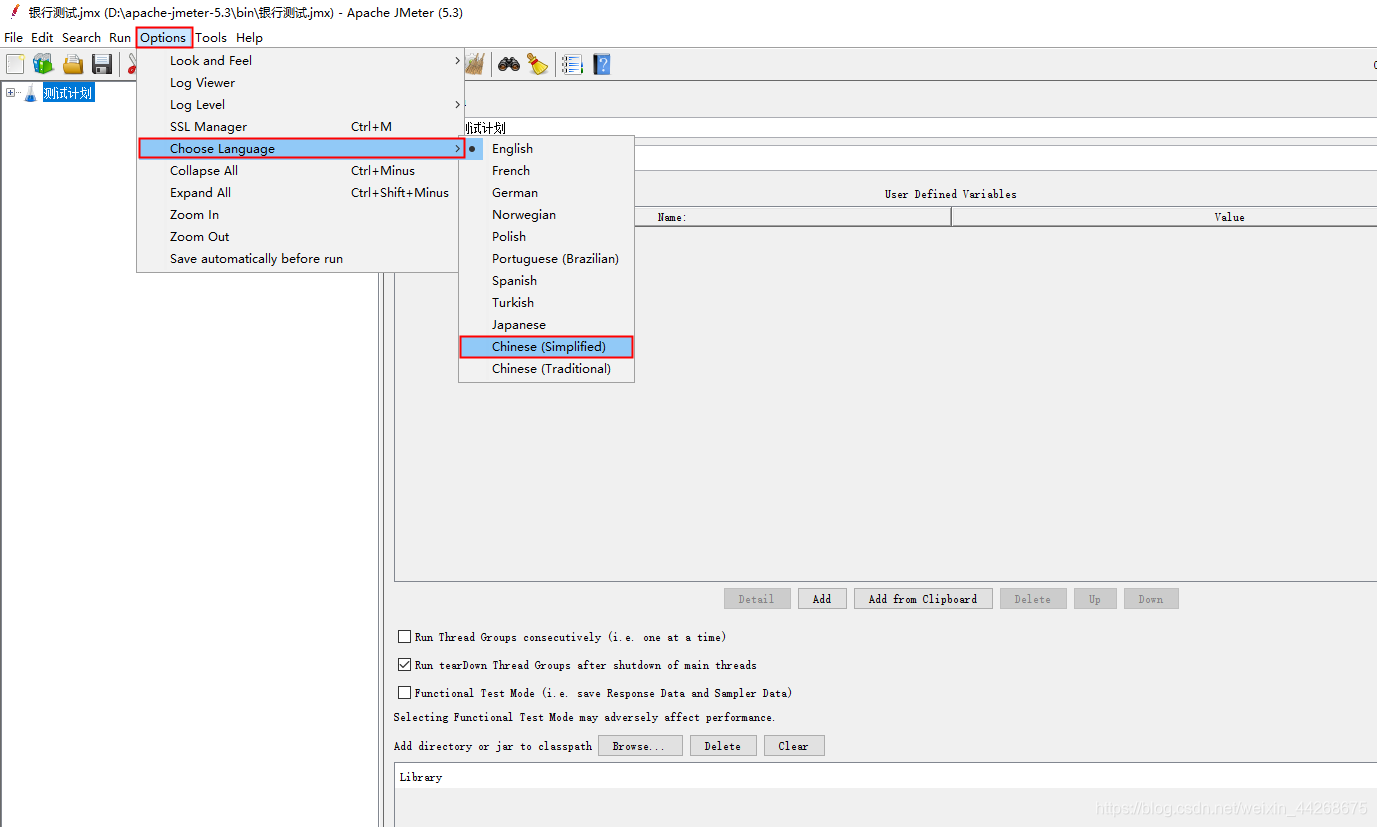Screen dimensions: 1377x827
Task: Choose Zoom In from Options menu
Action: (300, 215)
